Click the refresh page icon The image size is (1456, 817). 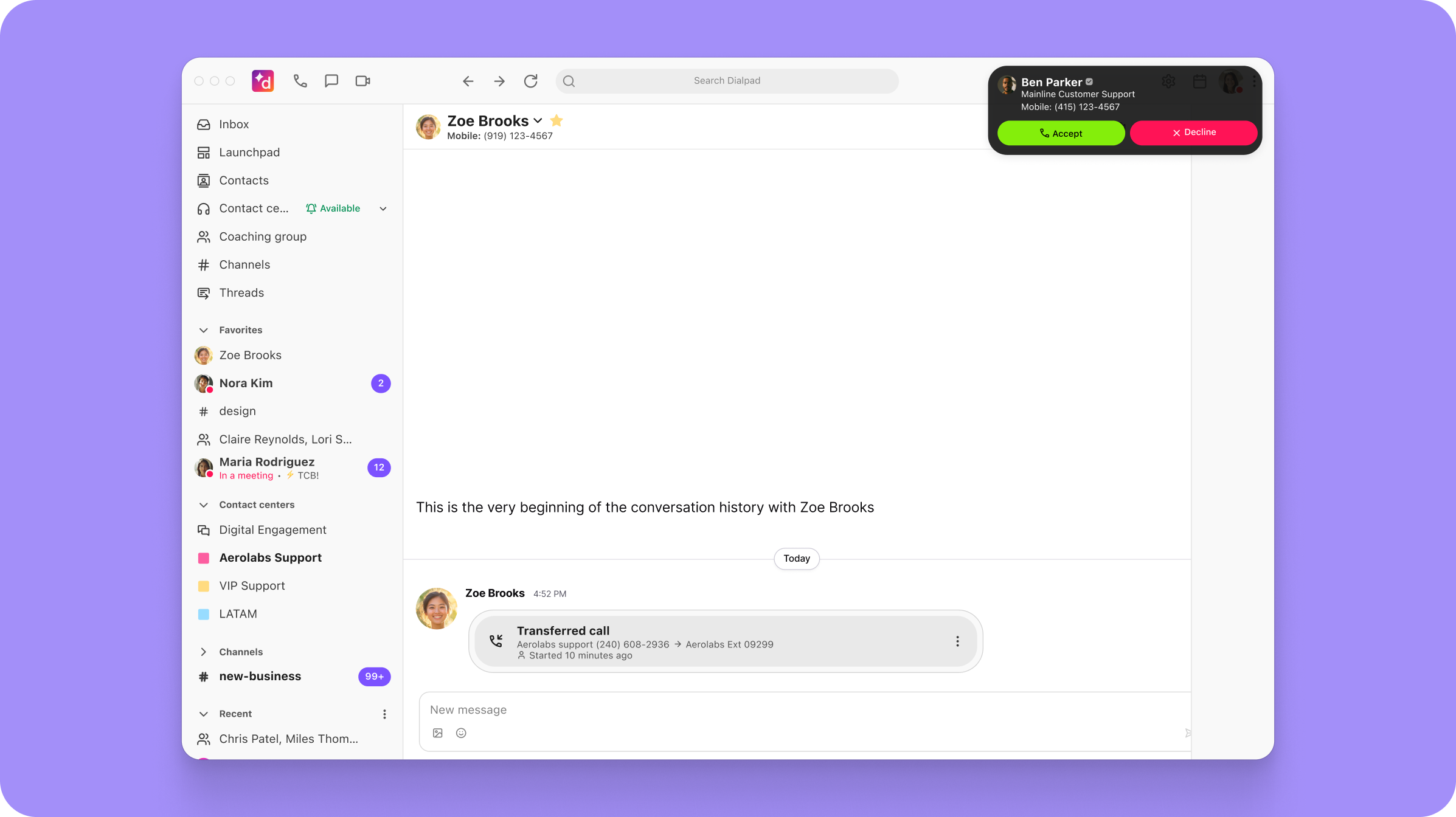coord(531,81)
